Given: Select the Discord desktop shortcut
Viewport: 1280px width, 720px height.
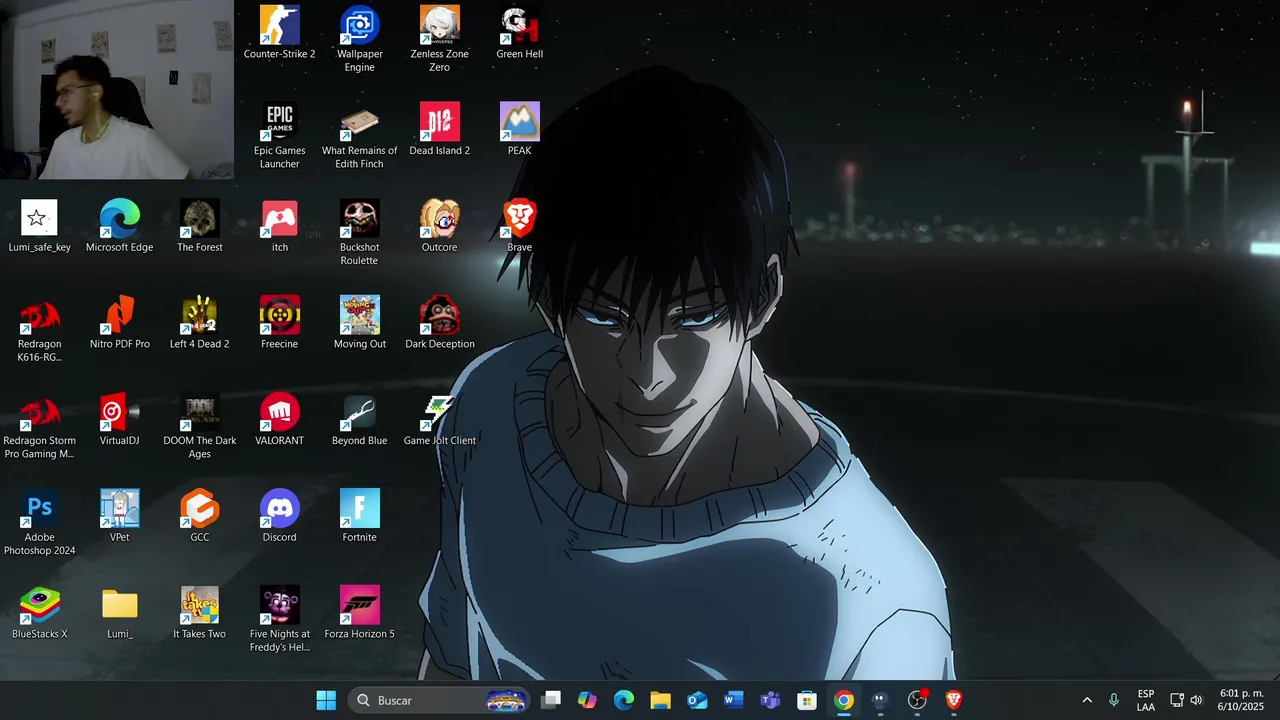Looking at the screenshot, I should coord(280,516).
